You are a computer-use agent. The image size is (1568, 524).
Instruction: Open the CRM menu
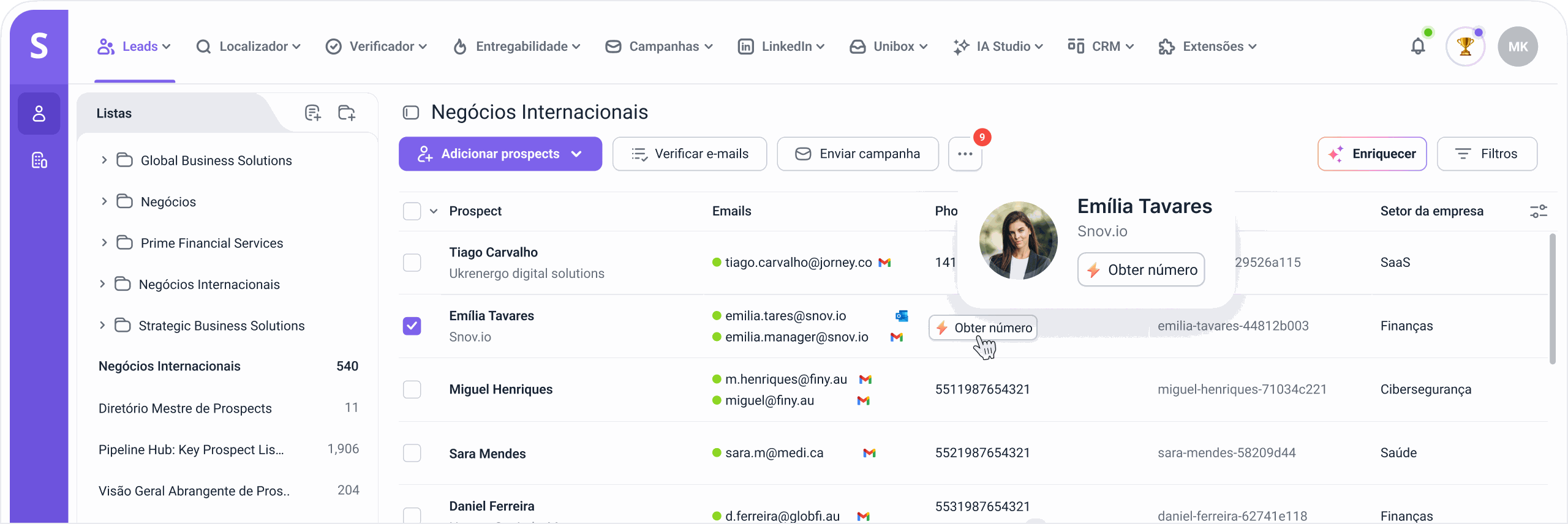(x=1101, y=47)
